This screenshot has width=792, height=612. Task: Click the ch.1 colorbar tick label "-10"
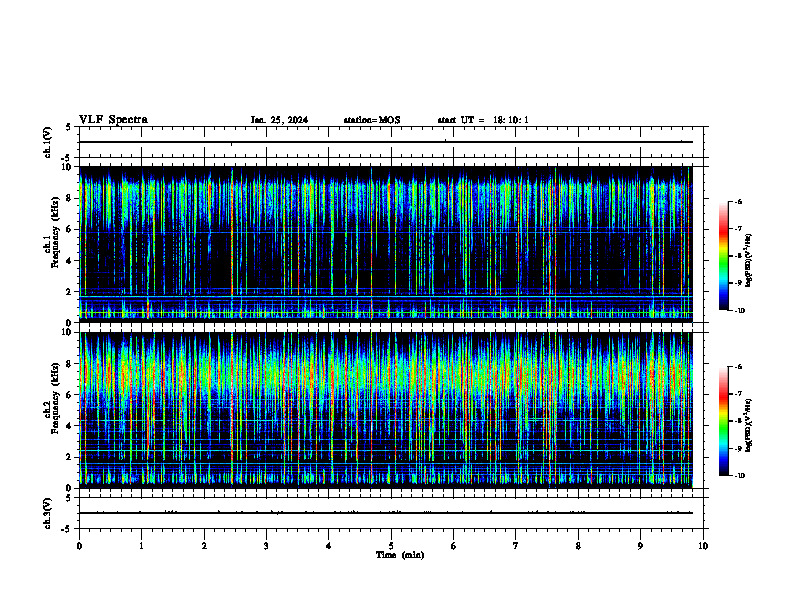tap(739, 311)
